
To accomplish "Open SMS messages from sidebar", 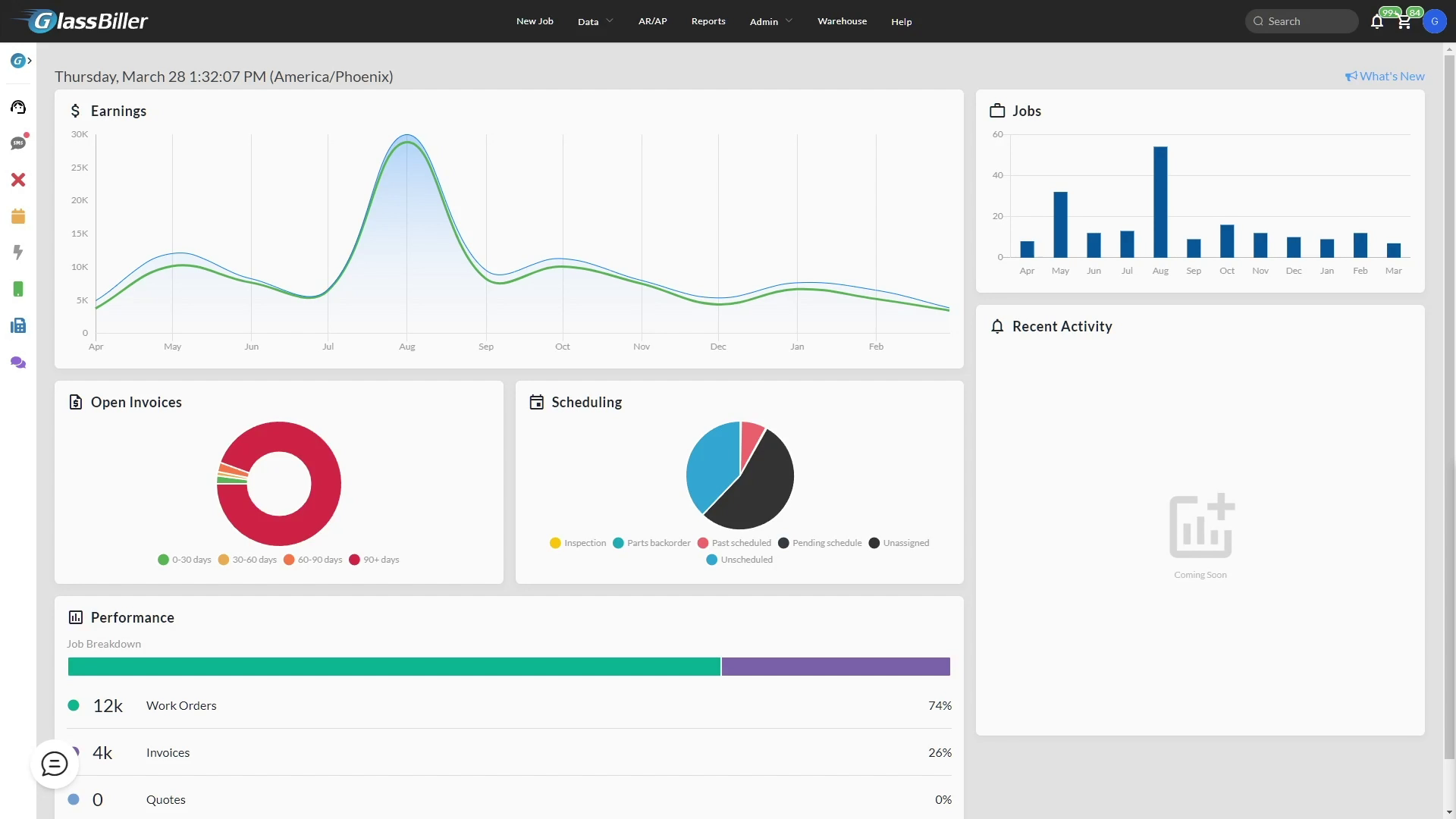I will pyautogui.click(x=18, y=143).
